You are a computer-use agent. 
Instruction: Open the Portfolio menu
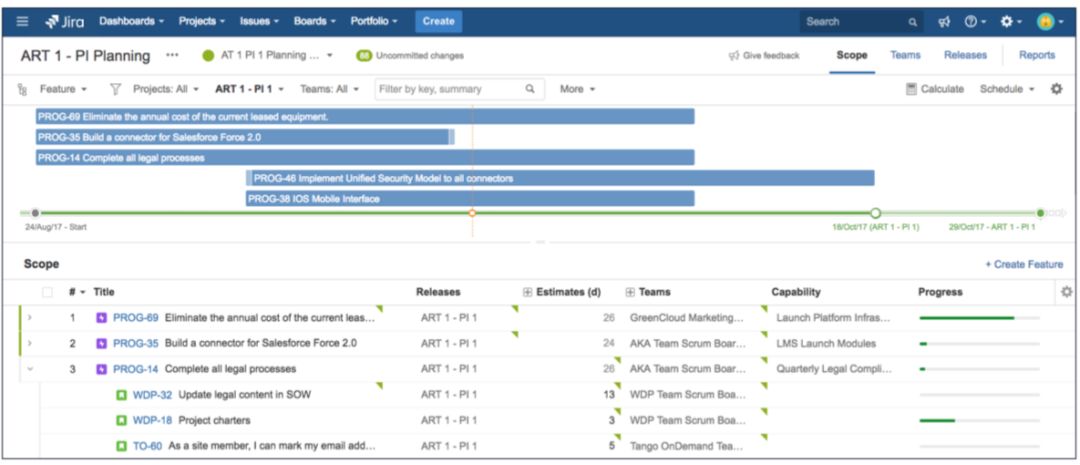click(x=374, y=21)
